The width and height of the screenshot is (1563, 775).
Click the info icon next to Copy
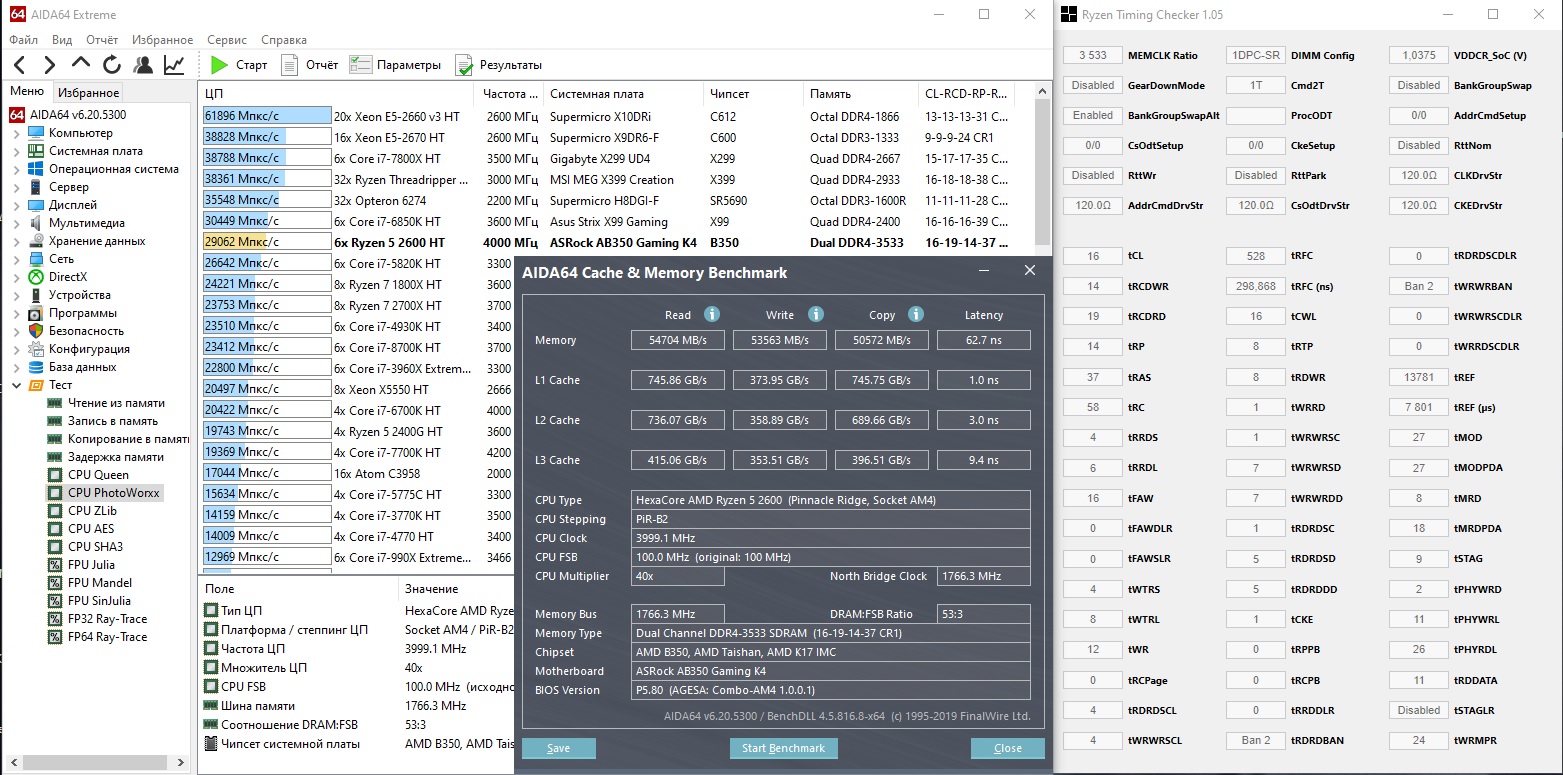click(916, 314)
